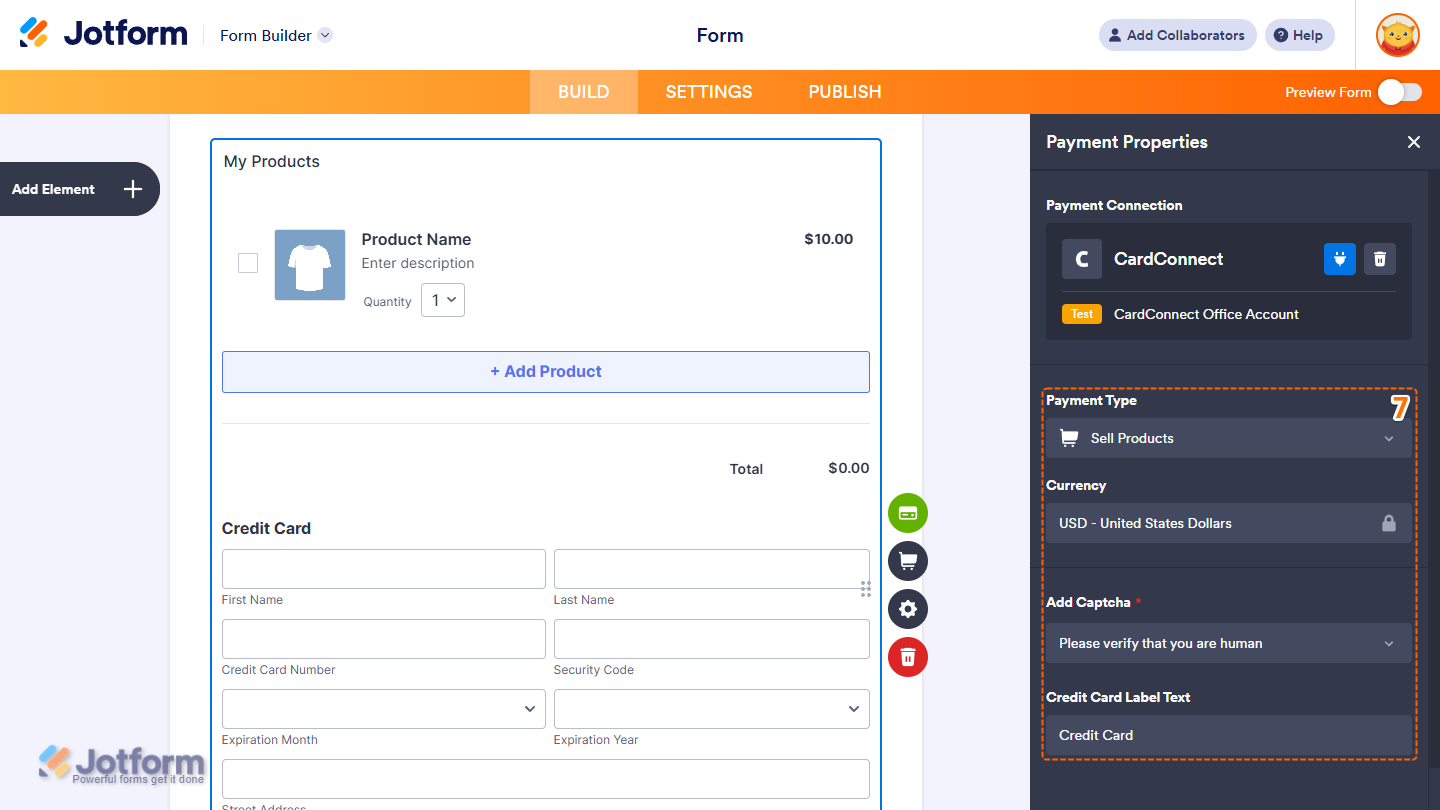Image resolution: width=1440 pixels, height=810 pixels.
Task: Toggle the Preview Form switch
Action: pos(1399,91)
